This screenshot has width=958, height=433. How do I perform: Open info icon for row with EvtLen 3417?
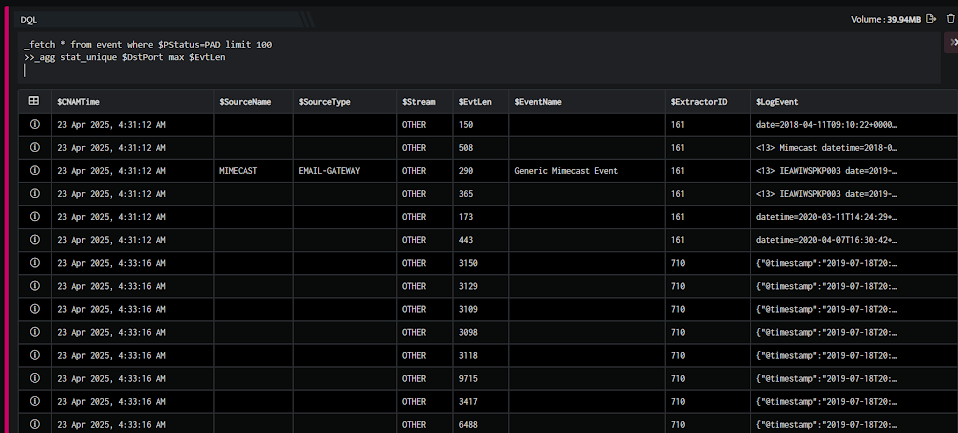point(35,401)
